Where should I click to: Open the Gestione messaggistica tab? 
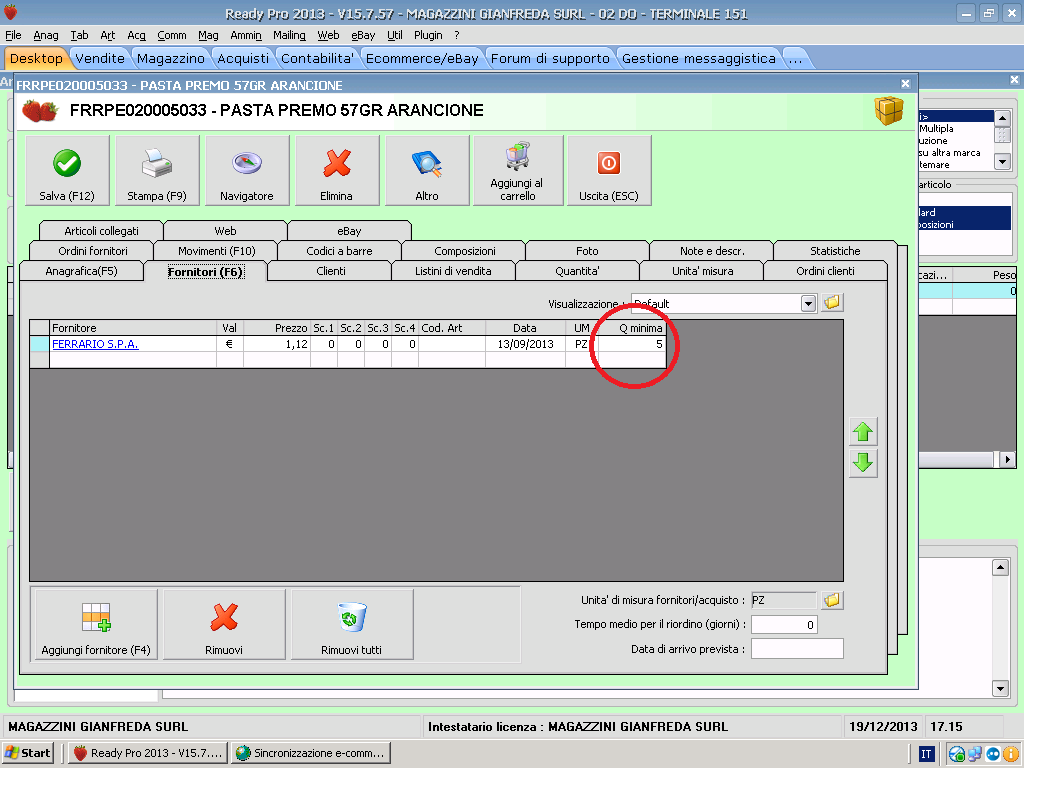coord(698,59)
